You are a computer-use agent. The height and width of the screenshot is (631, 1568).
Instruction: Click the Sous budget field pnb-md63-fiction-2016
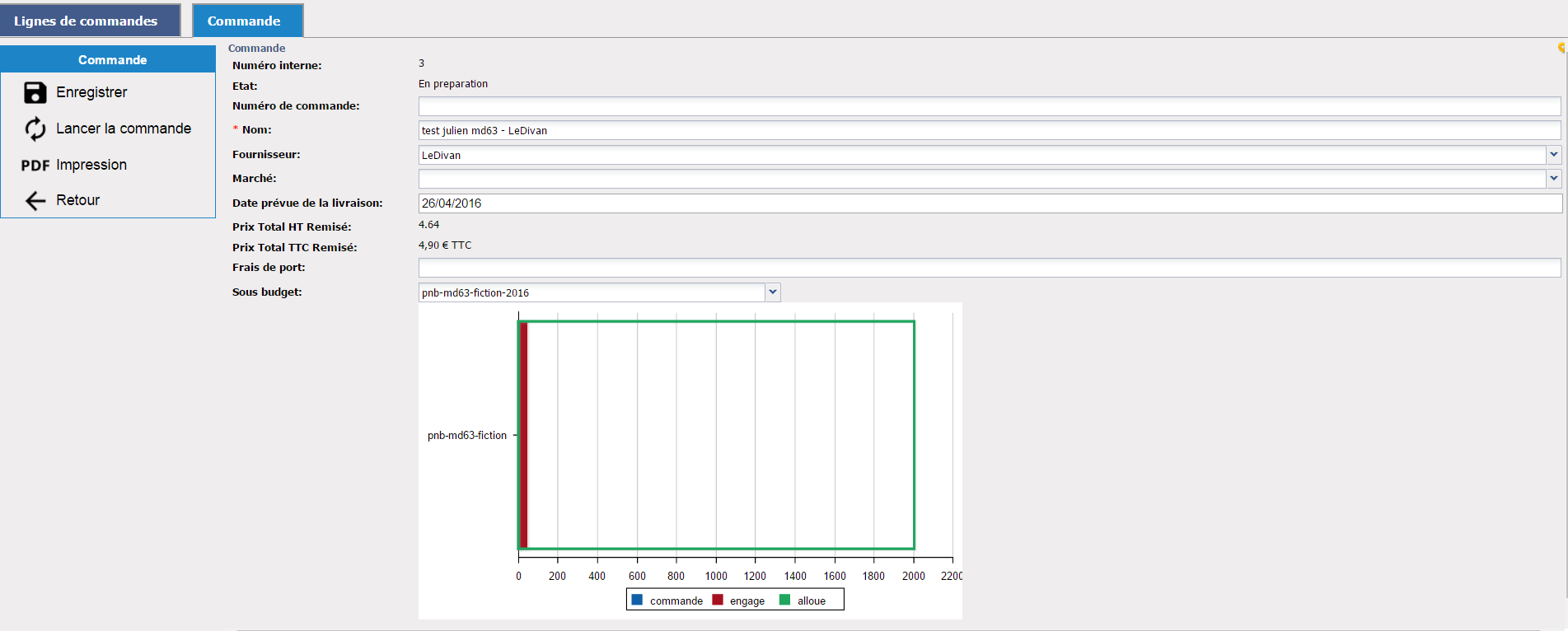coord(592,292)
